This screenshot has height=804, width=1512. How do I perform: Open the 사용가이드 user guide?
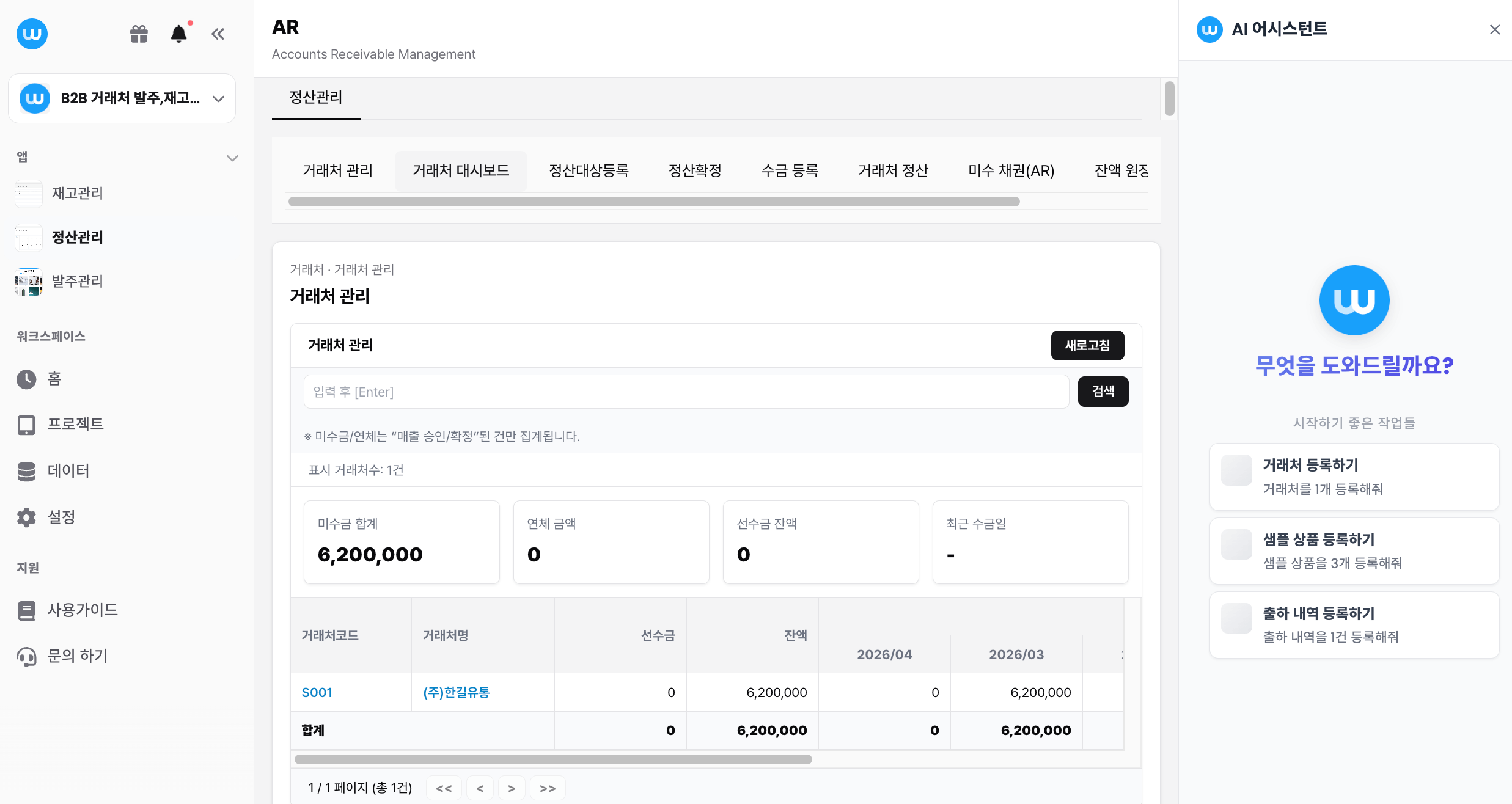(x=83, y=609)
